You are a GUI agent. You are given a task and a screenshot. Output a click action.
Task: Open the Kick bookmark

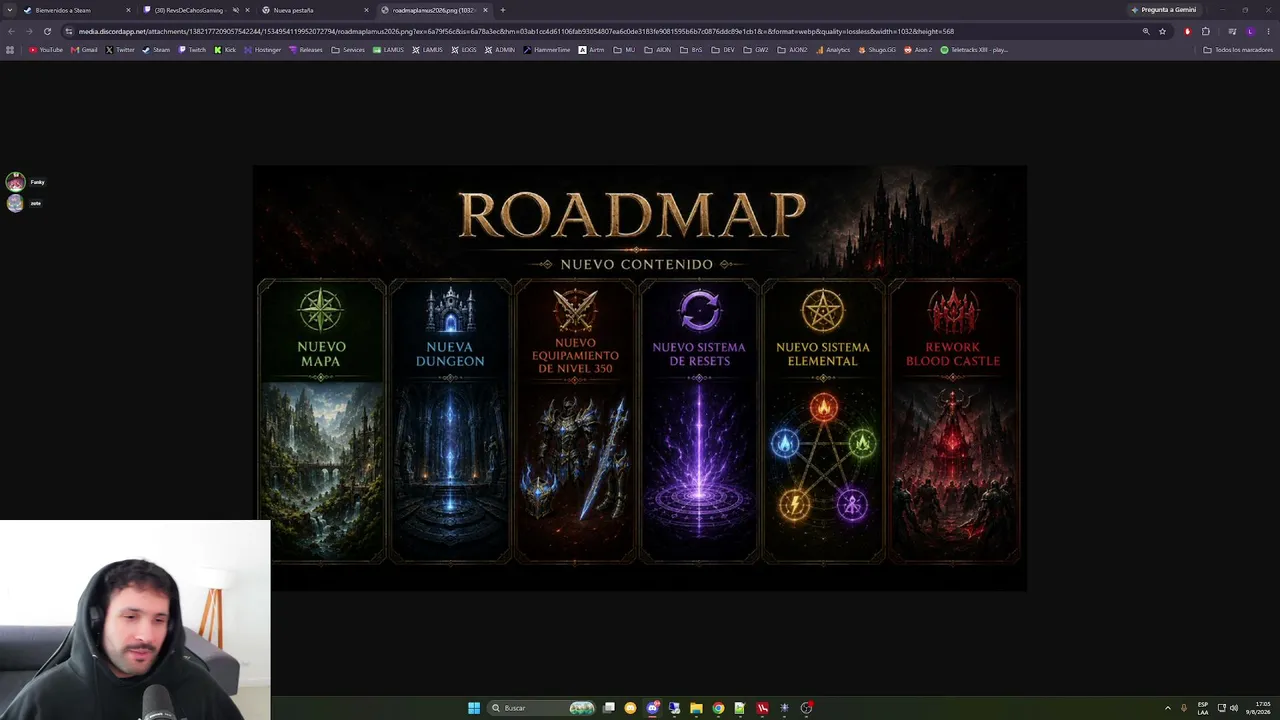[225, 50]
